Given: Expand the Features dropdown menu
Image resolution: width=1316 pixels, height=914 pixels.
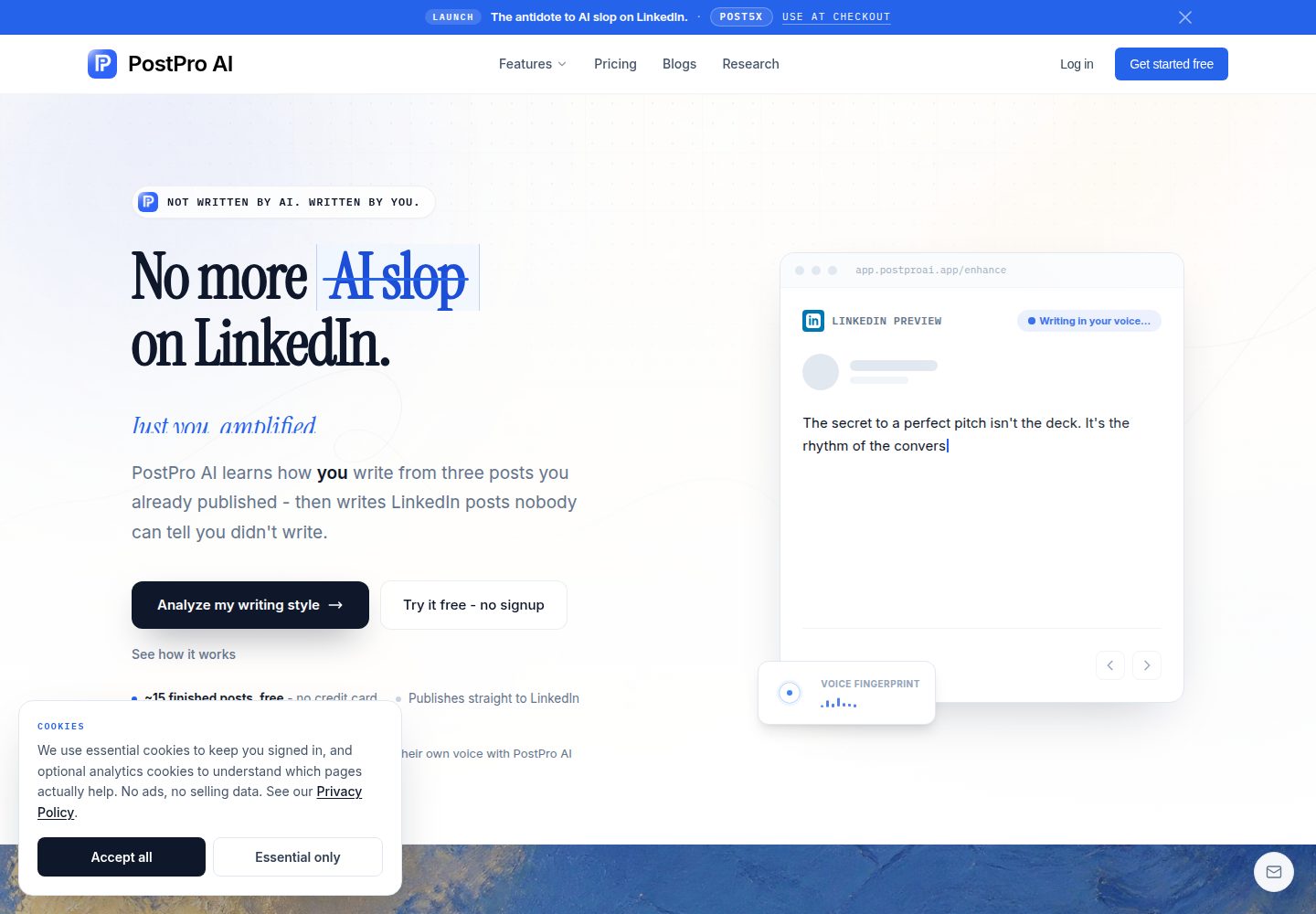Looking at the screenshot, I should click(533, 64).
